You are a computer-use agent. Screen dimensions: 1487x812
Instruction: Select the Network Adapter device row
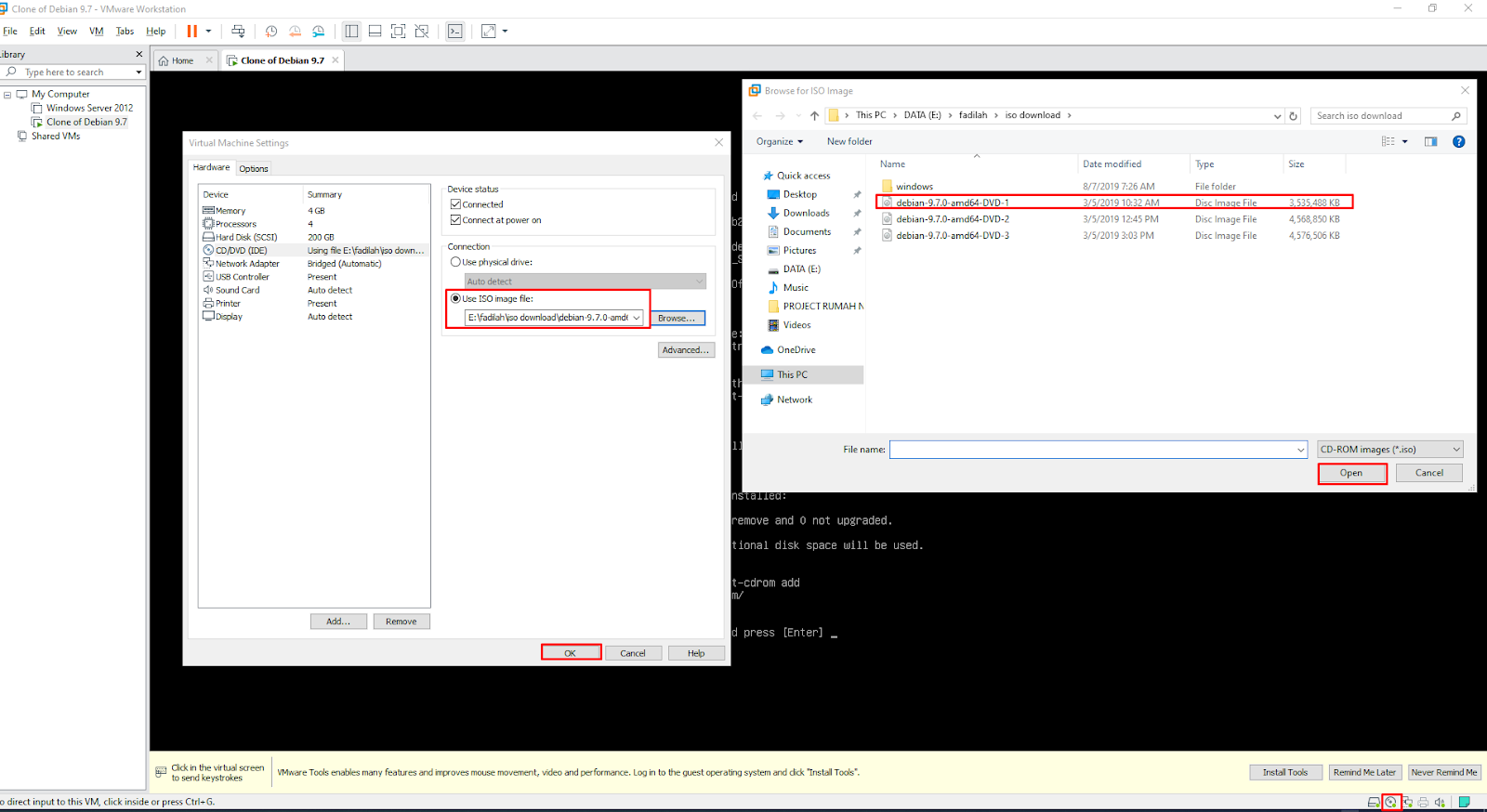(x=313, y=264)
